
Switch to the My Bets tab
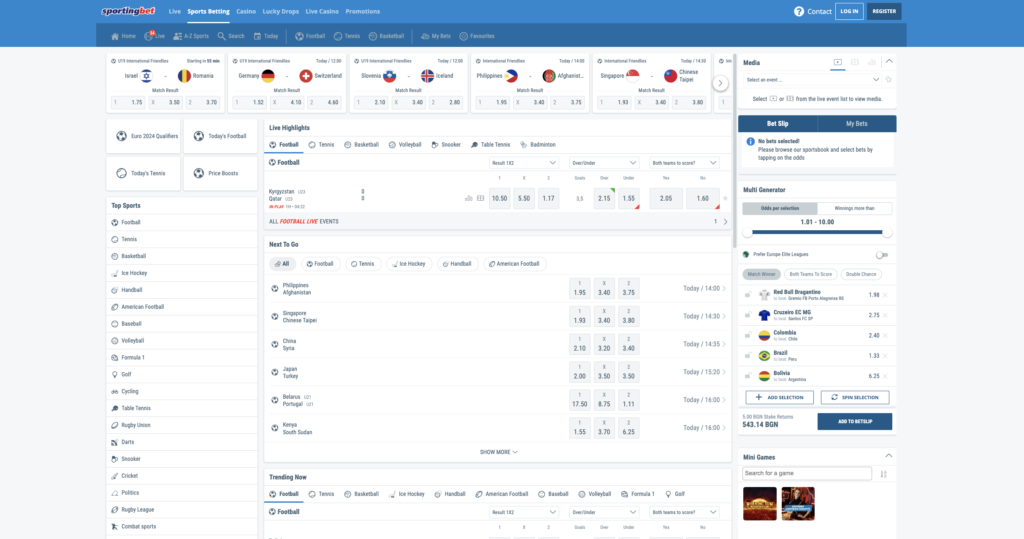pyautogui.click(x=856, y=123)
